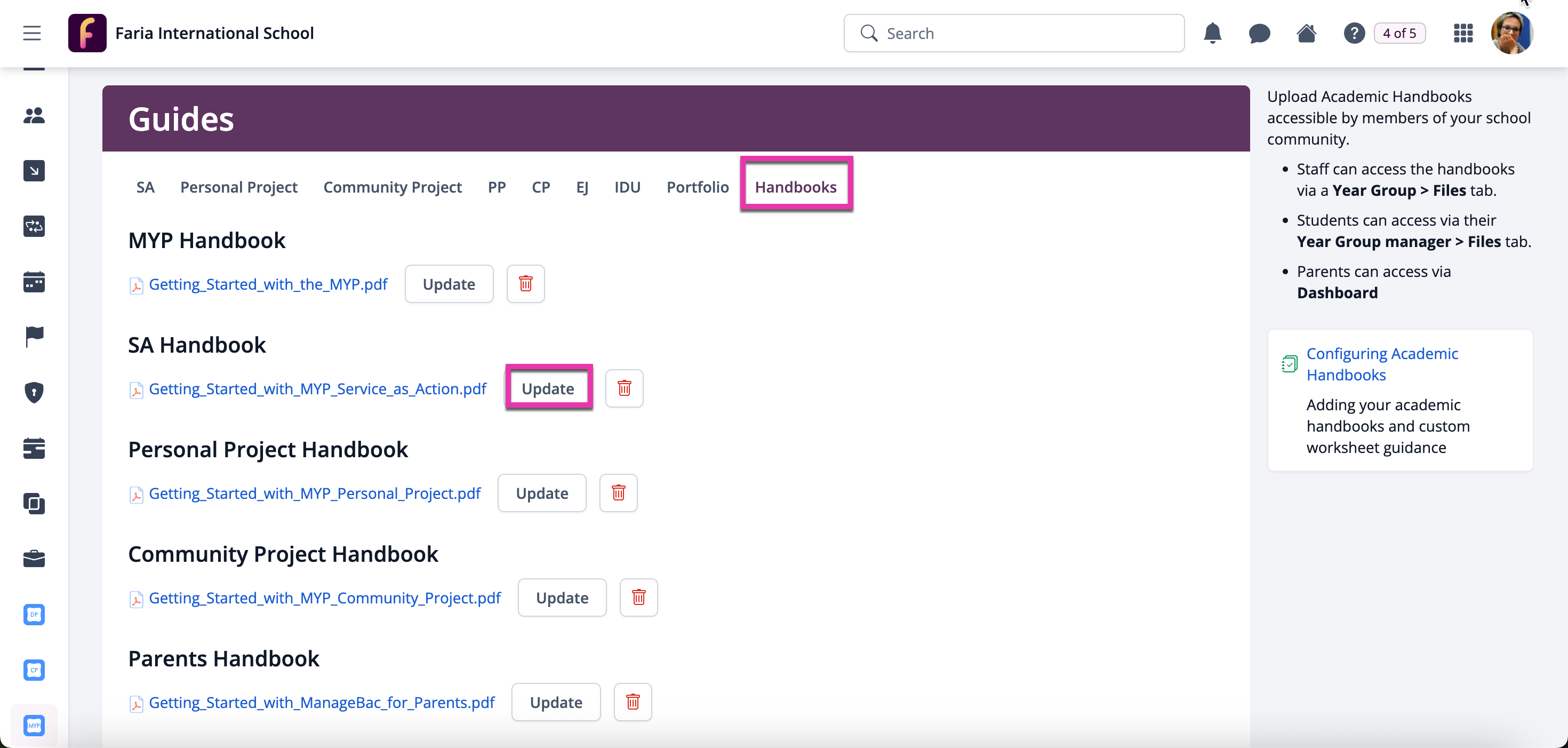Open the overlapping squares sidebar icon
Screen dimensions: 1568x748
pos(34,503)
